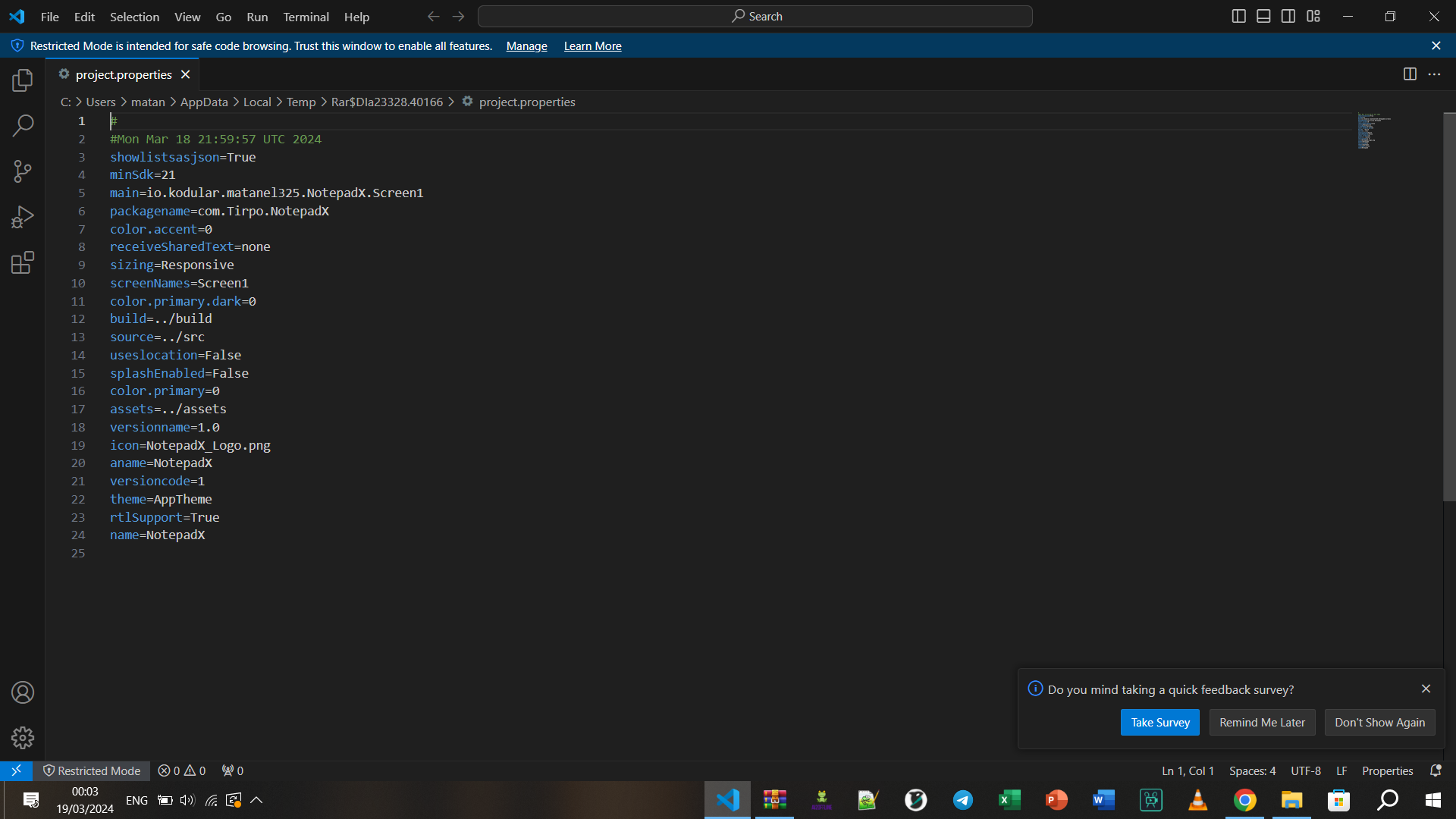Viewport: 1456px width, 819px height.
Task: Launch Google Chrome from the taskbar
Action: [1245, 800]
